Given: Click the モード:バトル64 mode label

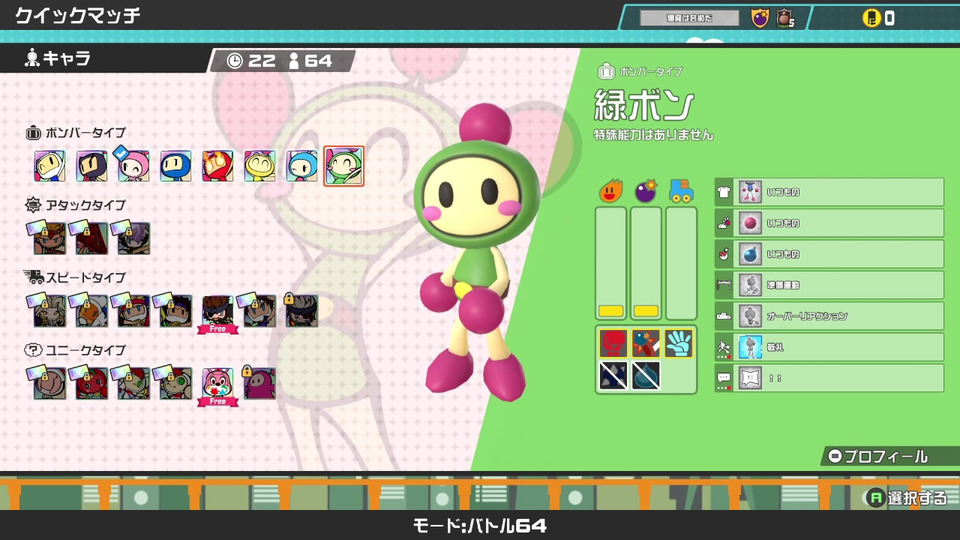Looking at the screenshot, I should 480,525.
